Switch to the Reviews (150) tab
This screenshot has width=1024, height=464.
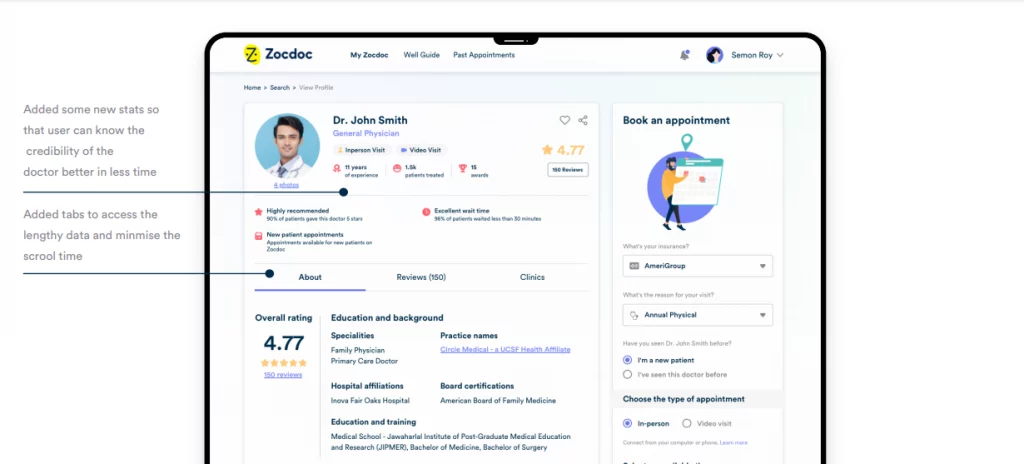(421, 277)
